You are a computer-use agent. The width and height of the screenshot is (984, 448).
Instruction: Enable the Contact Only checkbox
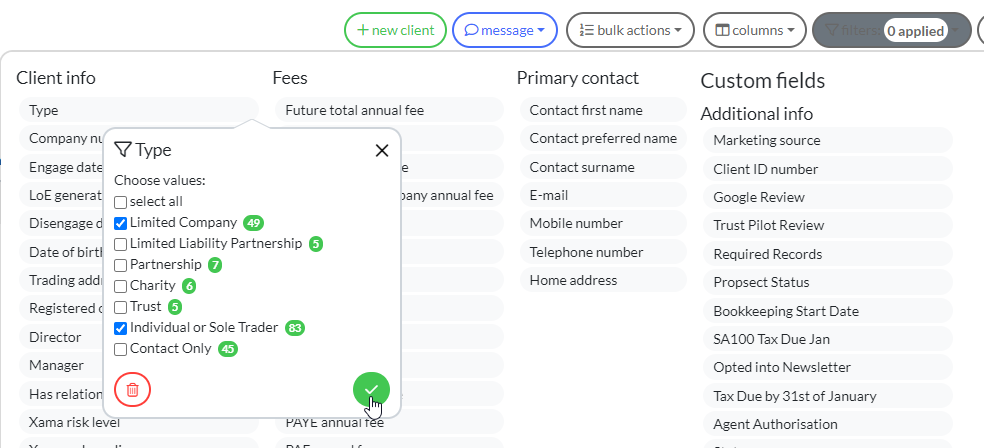(120, 349)
